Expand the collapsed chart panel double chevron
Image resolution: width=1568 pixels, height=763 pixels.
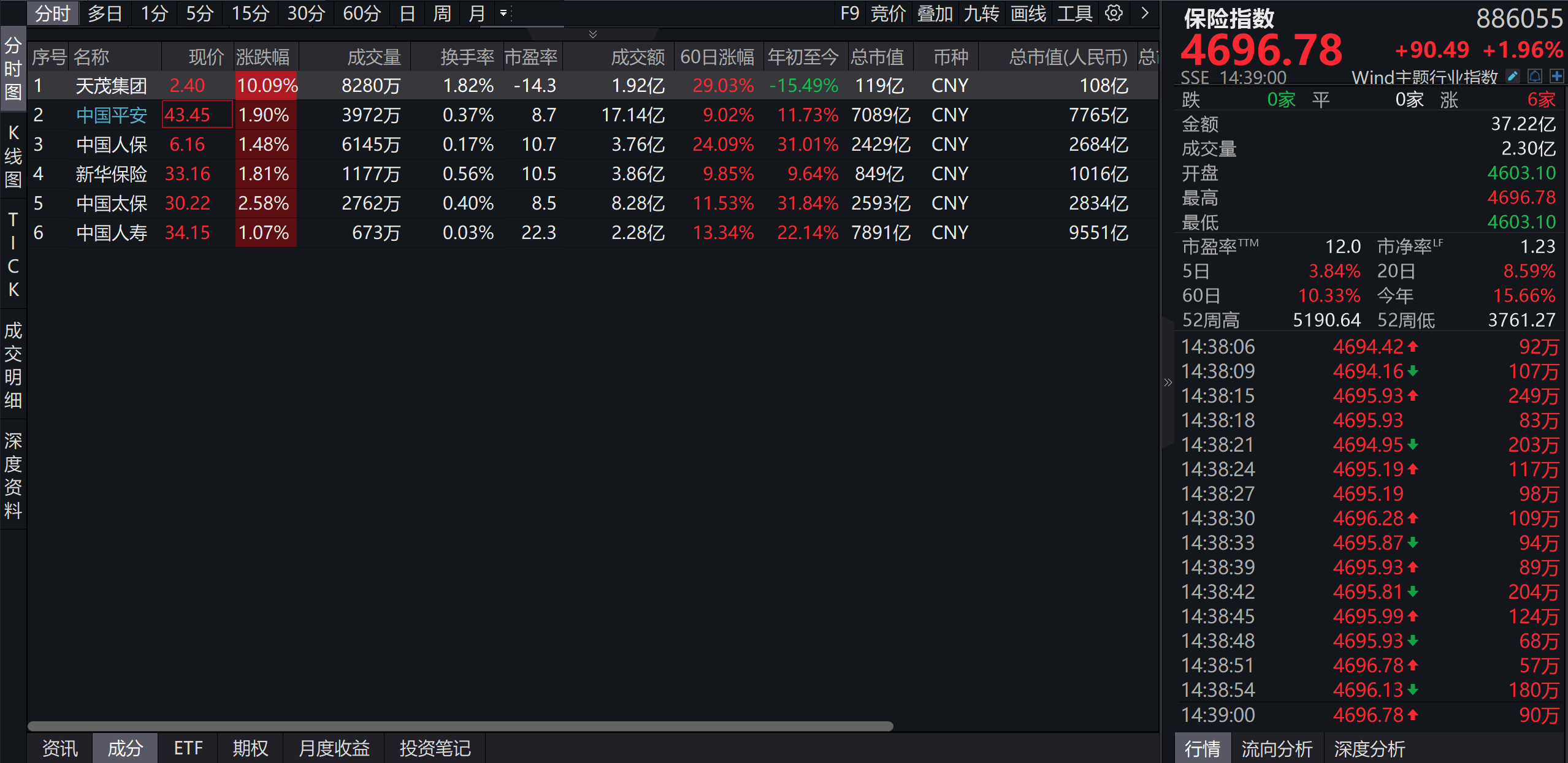coord(592,34)
